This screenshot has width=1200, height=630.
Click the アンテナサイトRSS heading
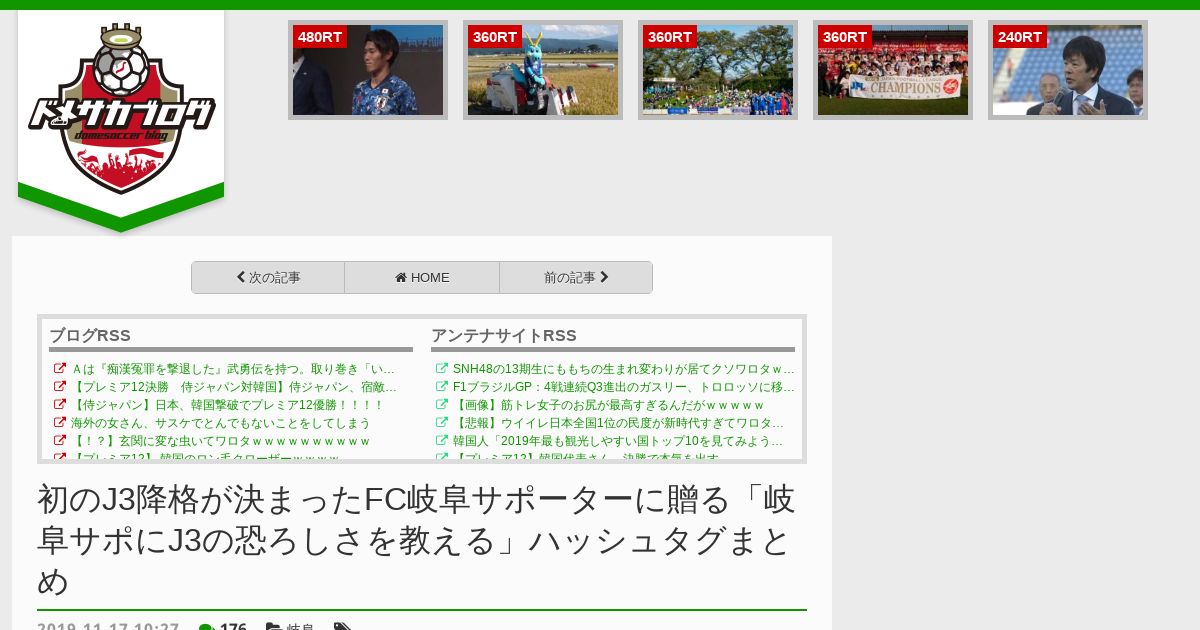click(504, 336)
